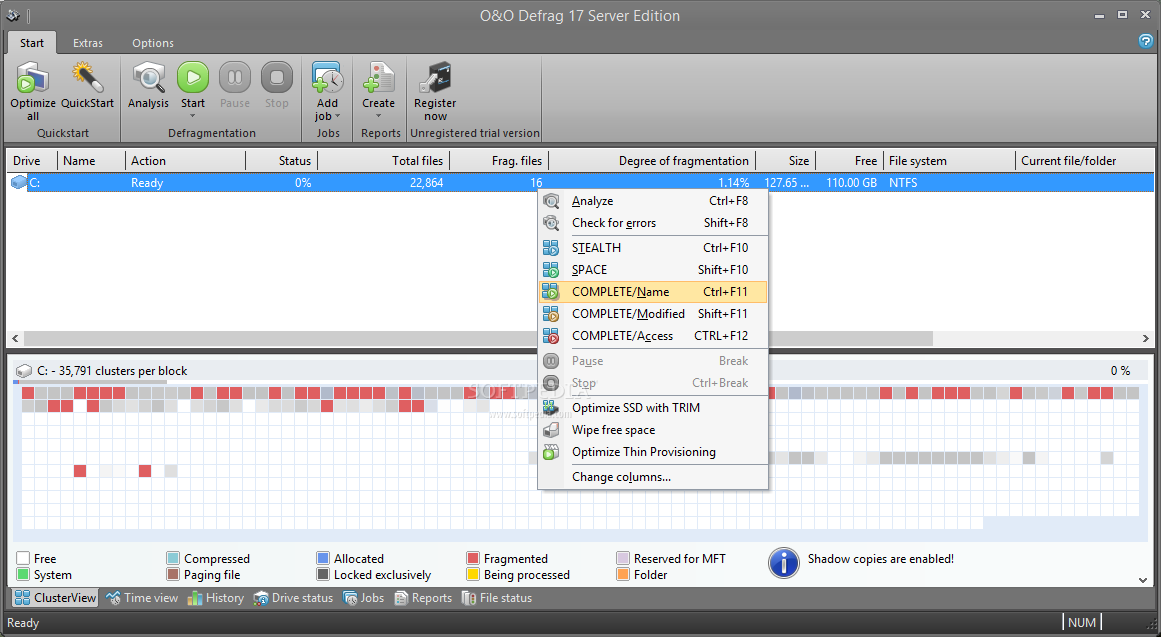Click the Optimize Thin Provisioning icon
Screen dimensions: 1161x637
[x=551, y=452]
